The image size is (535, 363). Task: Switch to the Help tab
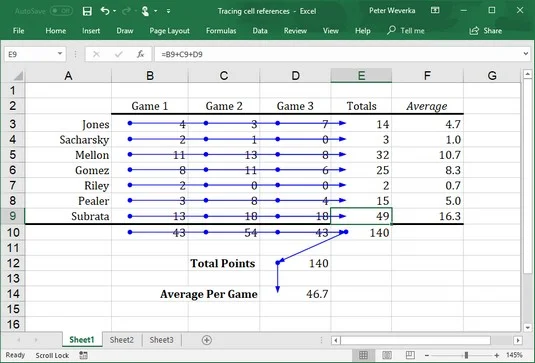tap(363, 31)
